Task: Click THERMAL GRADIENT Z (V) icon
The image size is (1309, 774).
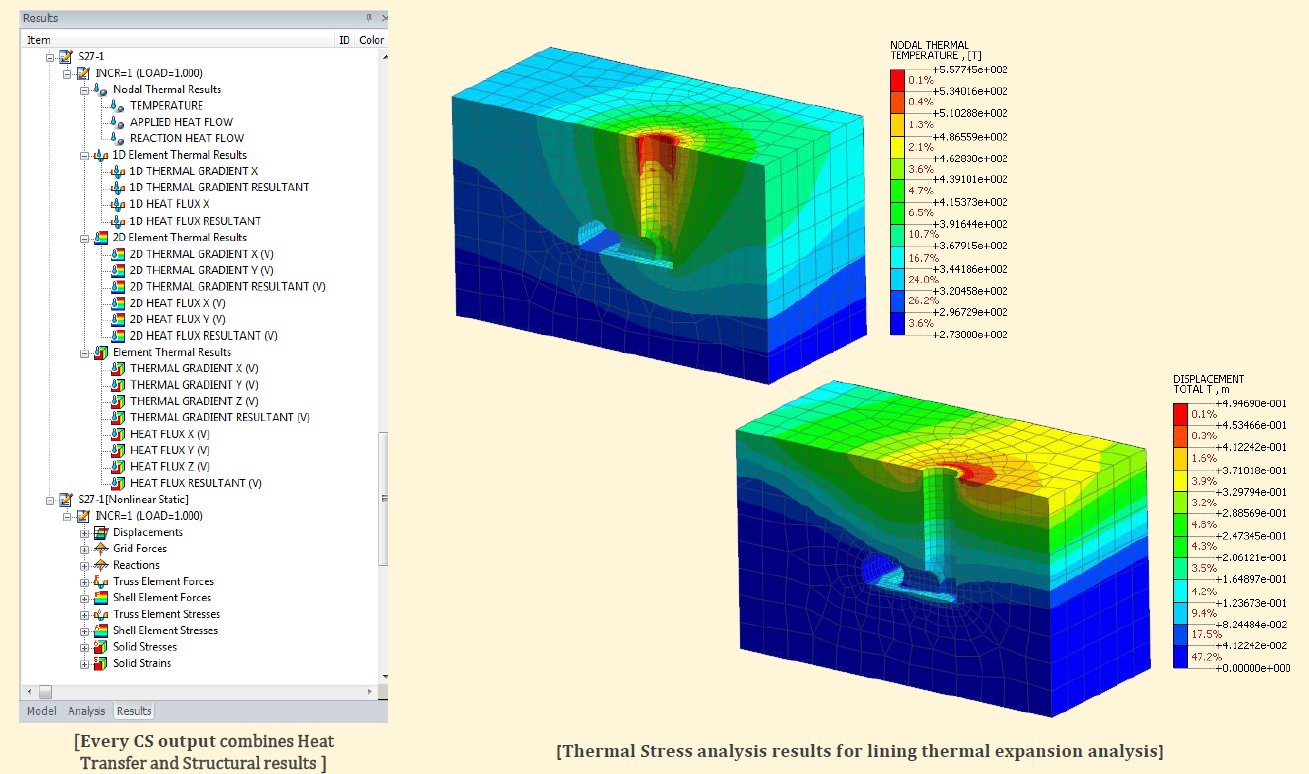Action: pyautogui.click(x=118, y=401)
